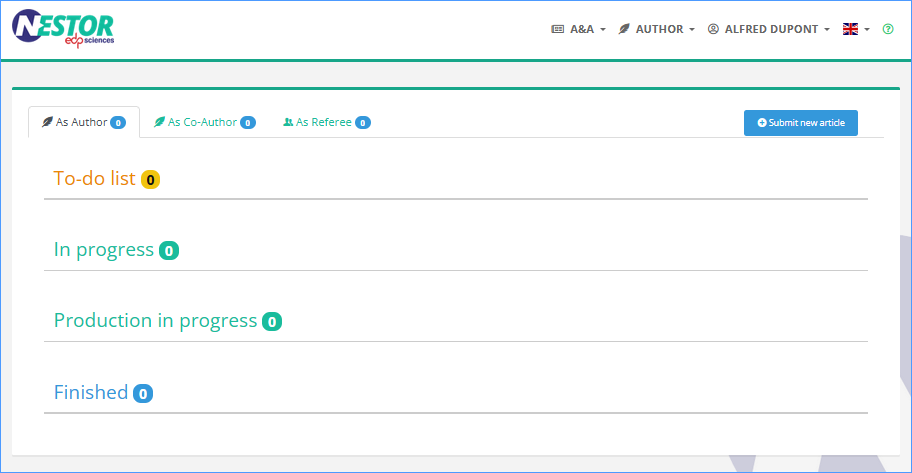Click the feather icon next to AUTHOR
Viewport: 912px width, 473px height.
624,29
